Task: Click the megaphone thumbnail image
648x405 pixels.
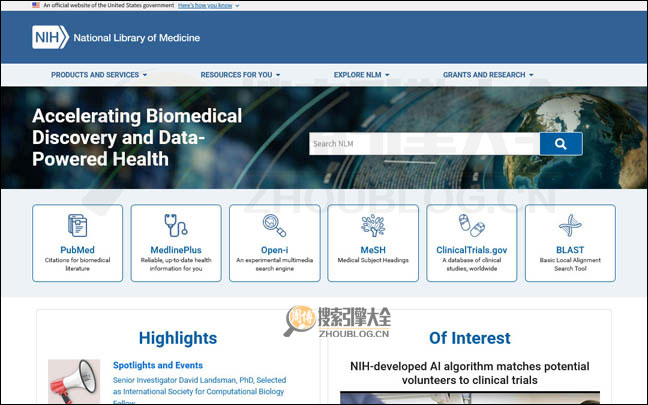Action: [x=74, y=381]
